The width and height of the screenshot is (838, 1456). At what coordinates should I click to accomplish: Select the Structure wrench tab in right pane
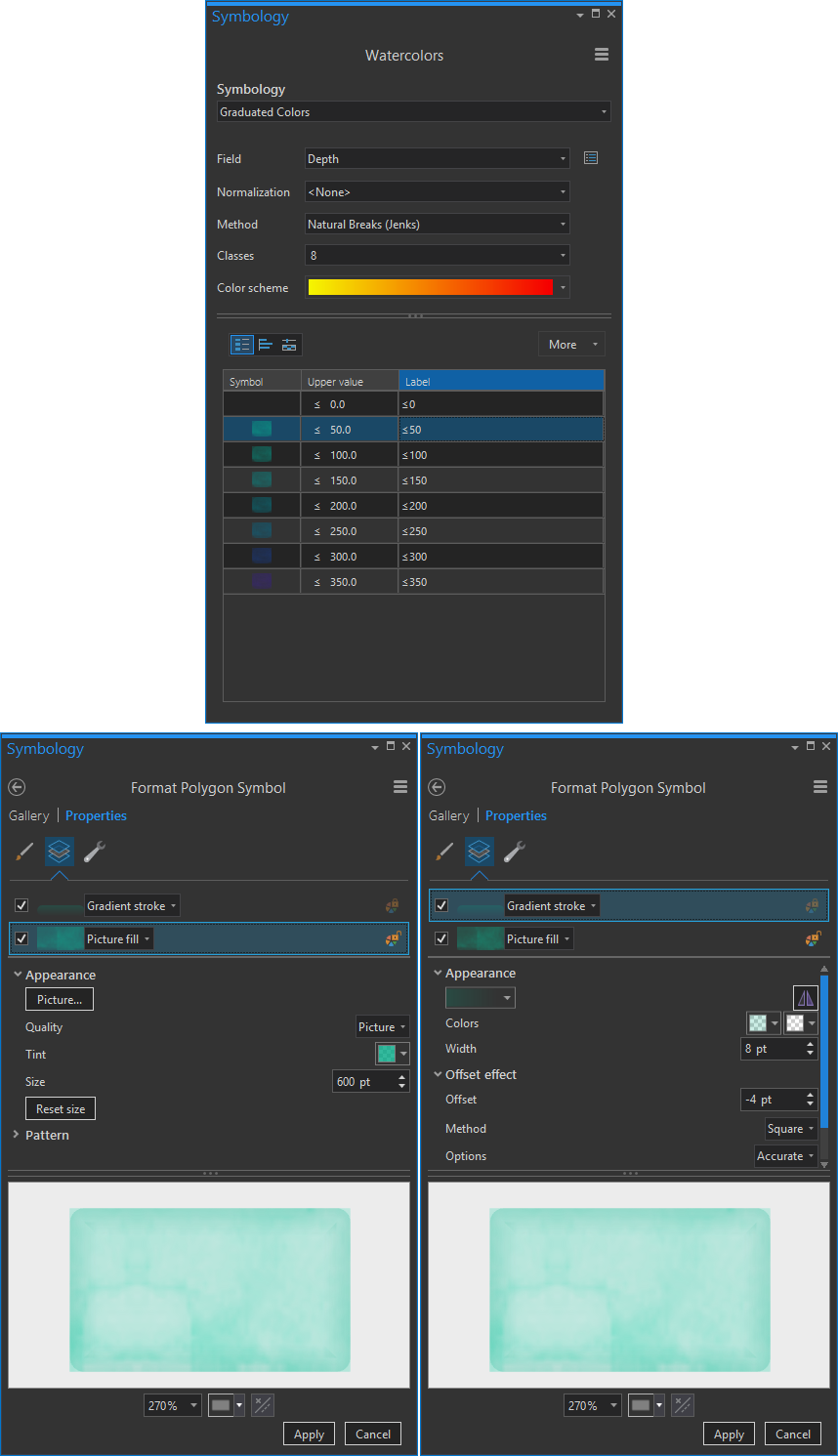tap(515, 852)
